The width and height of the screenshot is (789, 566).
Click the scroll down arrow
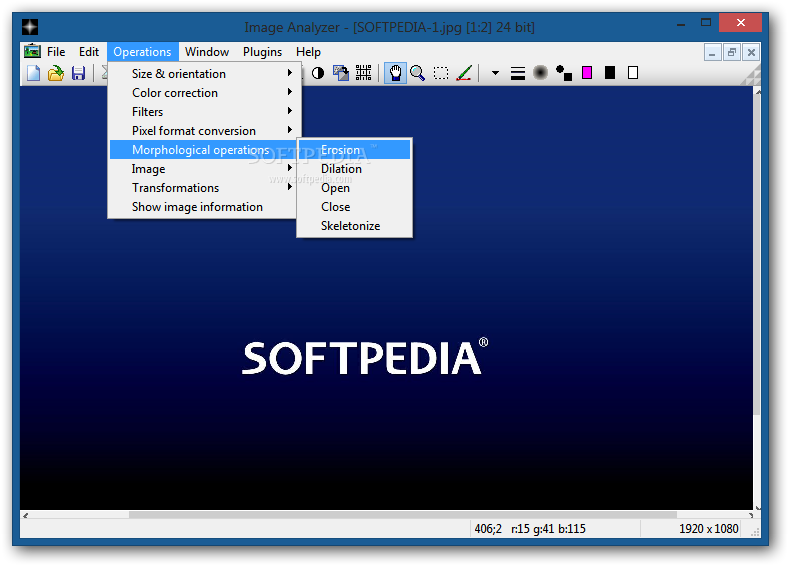[758, 507]
